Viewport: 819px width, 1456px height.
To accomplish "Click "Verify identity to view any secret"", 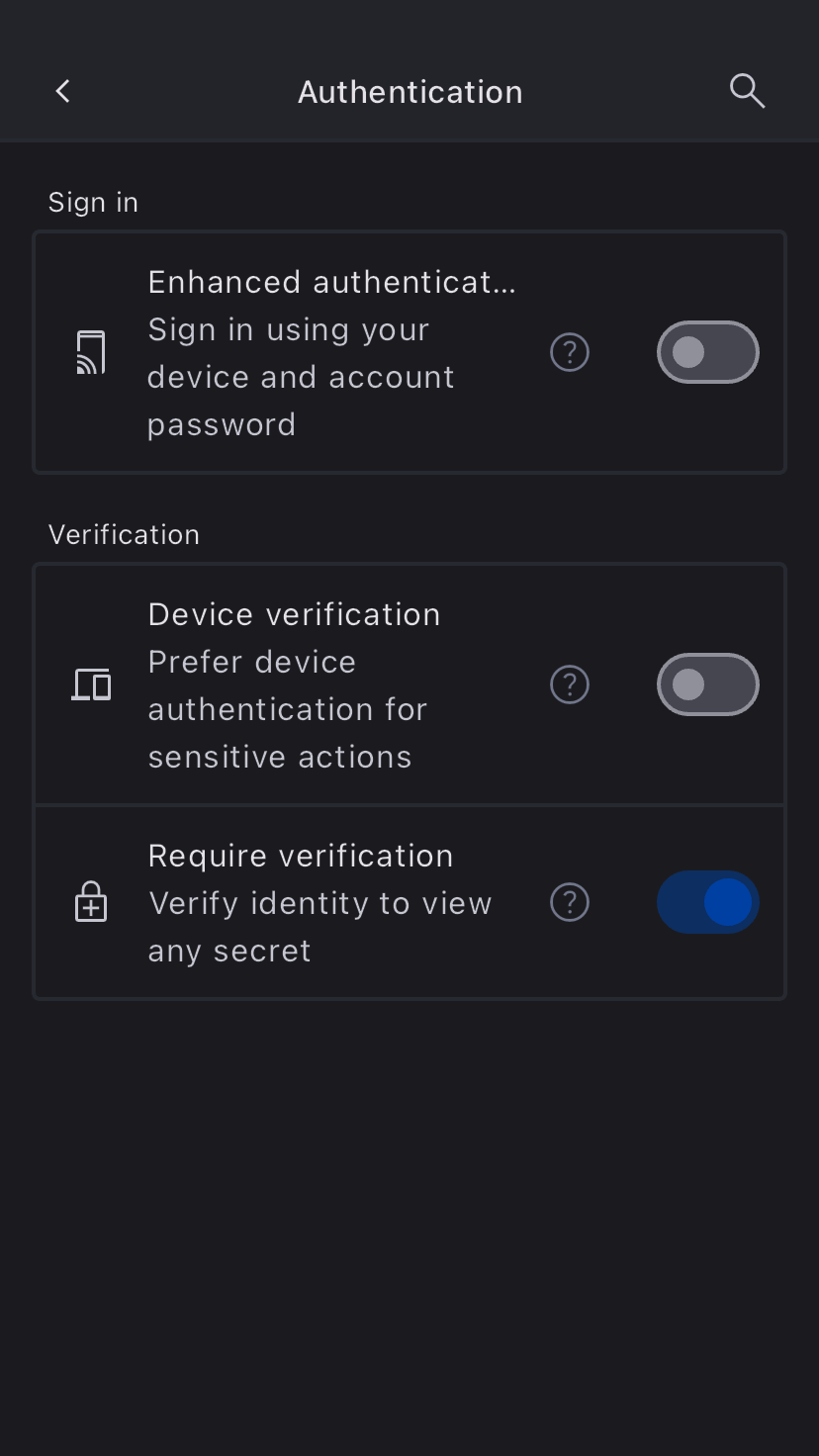I will point(319,928).
